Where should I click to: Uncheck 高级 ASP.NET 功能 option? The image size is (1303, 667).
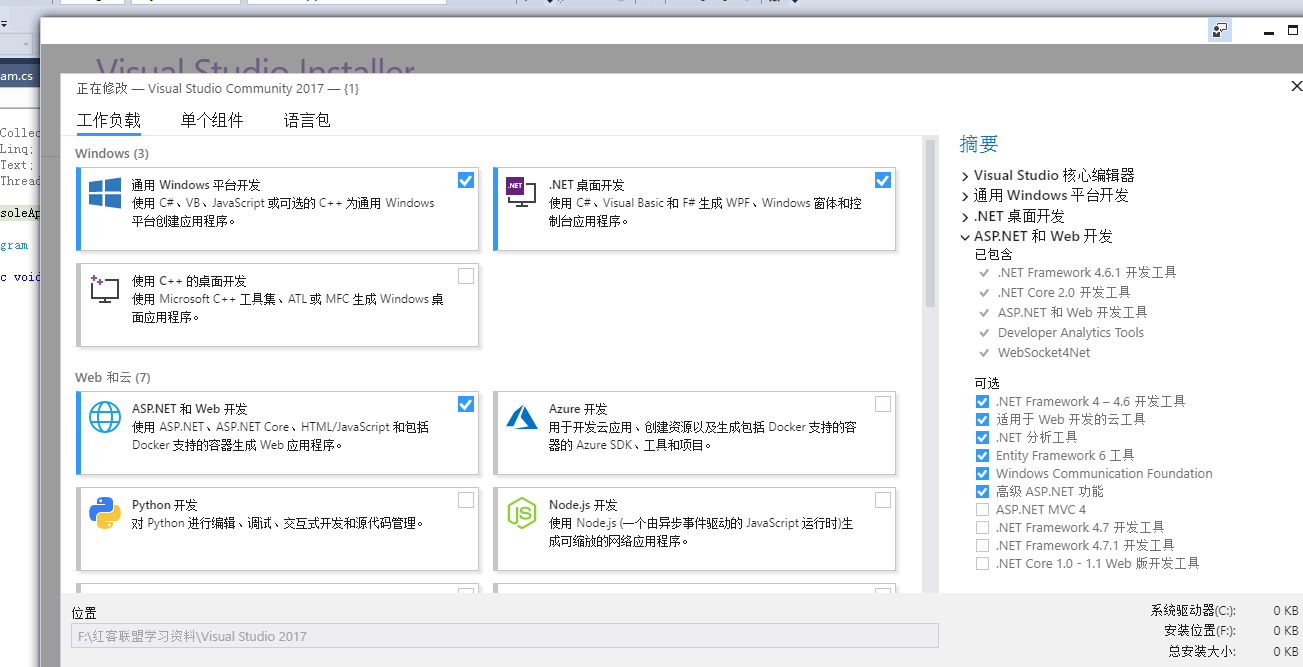pyautogui.click(x=982, y=491)
